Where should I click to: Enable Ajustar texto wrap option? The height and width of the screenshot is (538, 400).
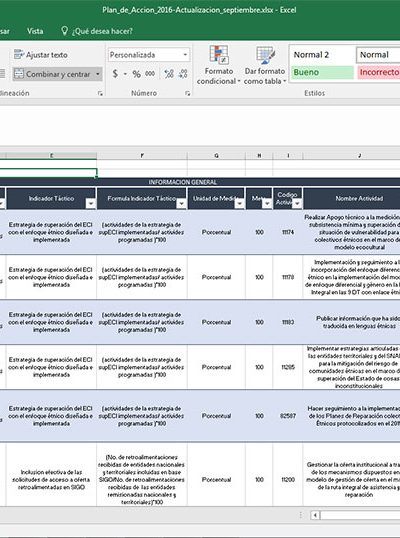click(x=40, y=55)
